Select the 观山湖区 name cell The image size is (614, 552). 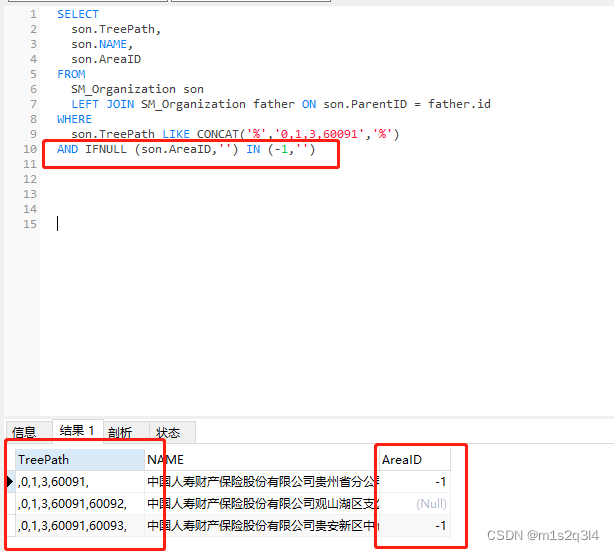pyautogui.click(x=262, y=503)
